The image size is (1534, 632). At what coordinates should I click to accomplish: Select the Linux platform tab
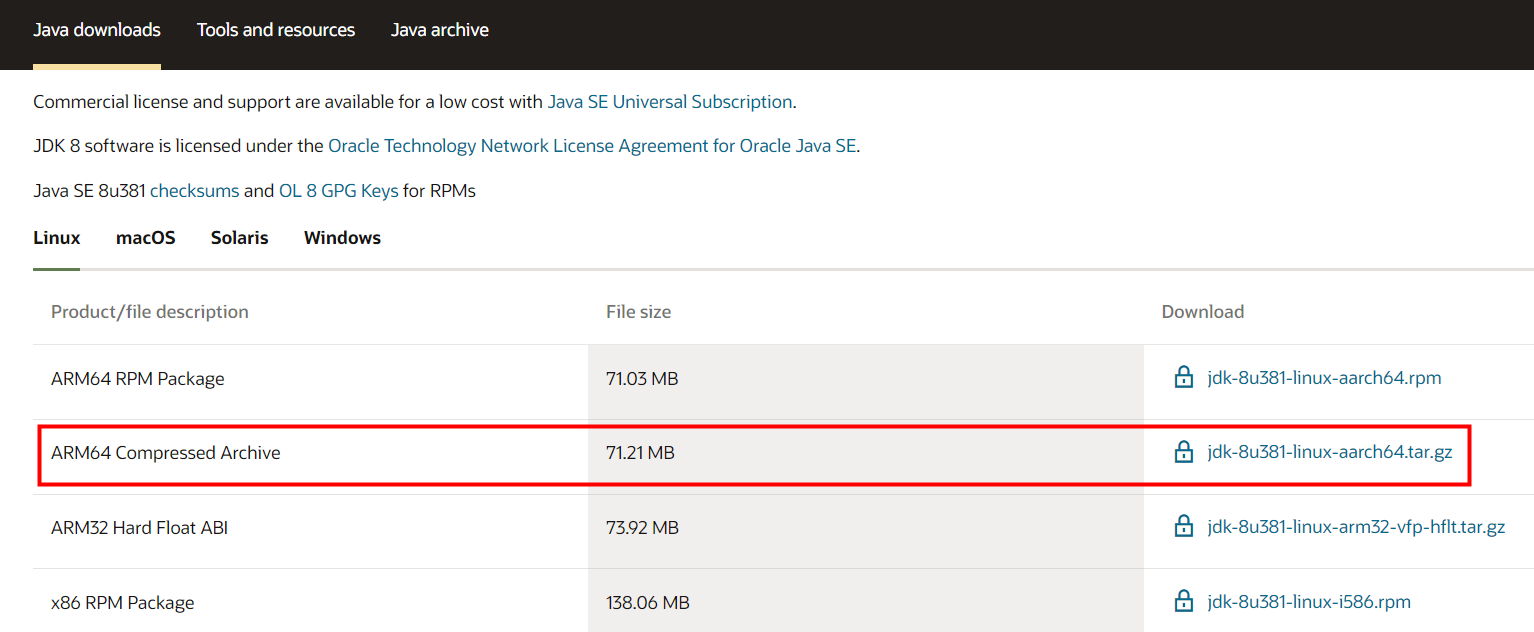57,238
